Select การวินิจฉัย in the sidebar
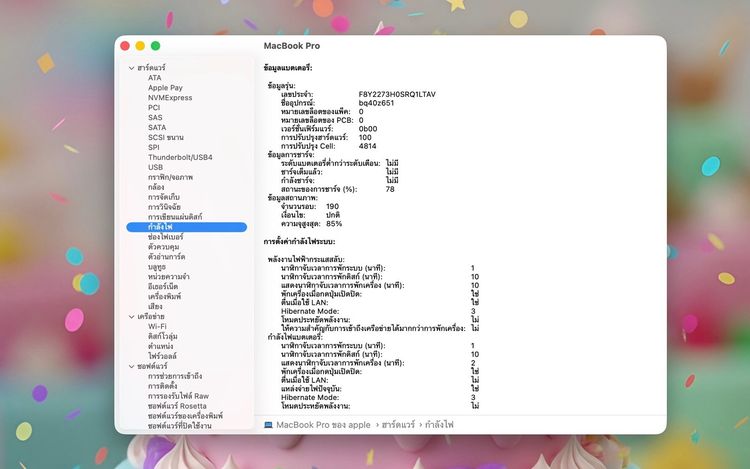This screenshot has height=469, width=750. pyautogui.click(x=164, y=207)
